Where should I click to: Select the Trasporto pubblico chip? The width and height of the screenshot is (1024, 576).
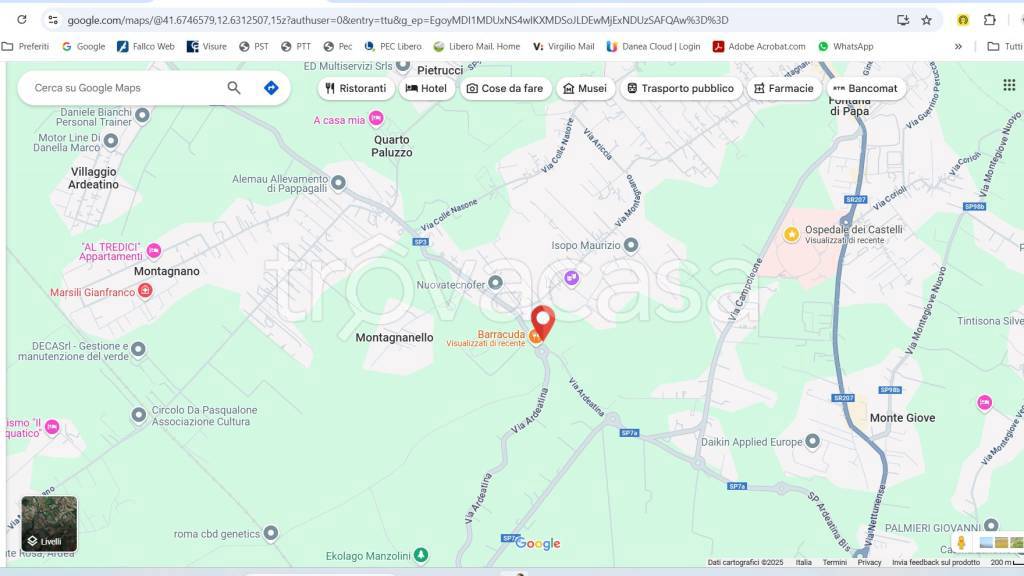(679, 88)
